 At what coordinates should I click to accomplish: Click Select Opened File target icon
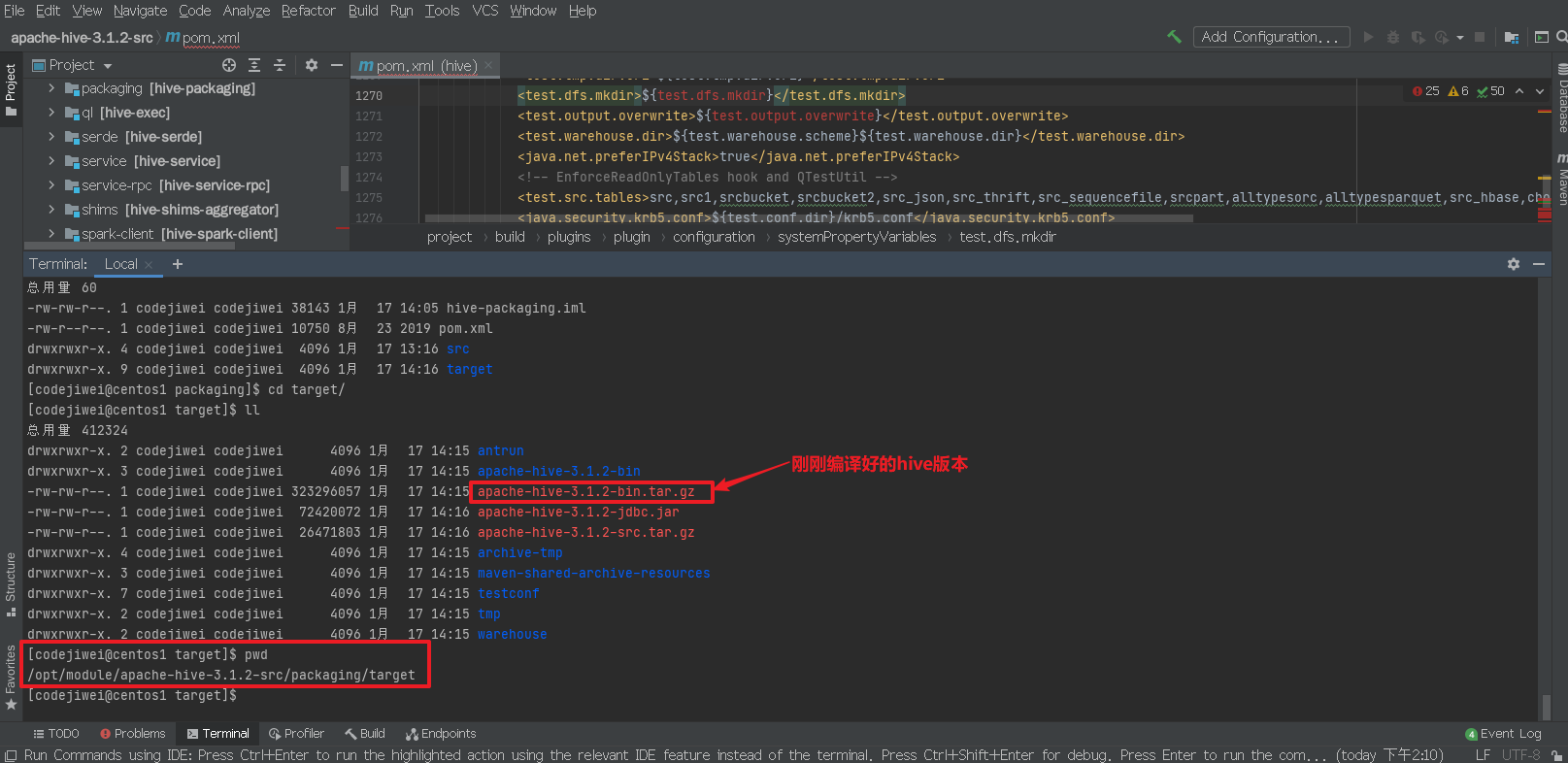tap(229, 65)
